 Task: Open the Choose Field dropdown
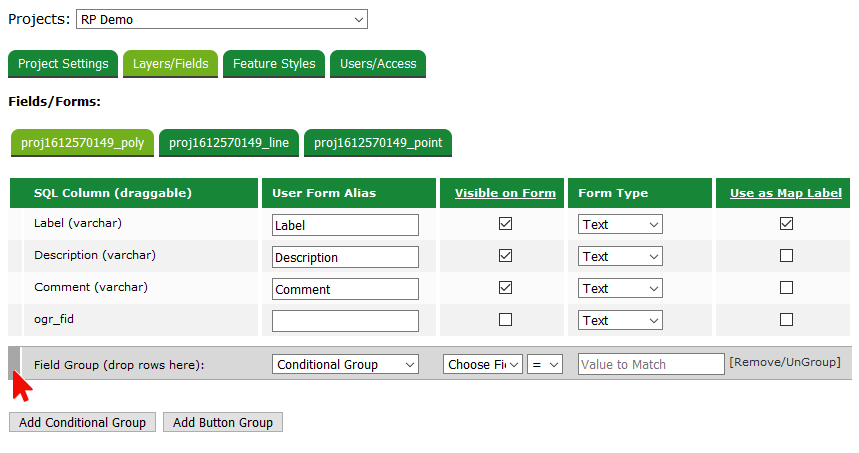click(483, 365)
